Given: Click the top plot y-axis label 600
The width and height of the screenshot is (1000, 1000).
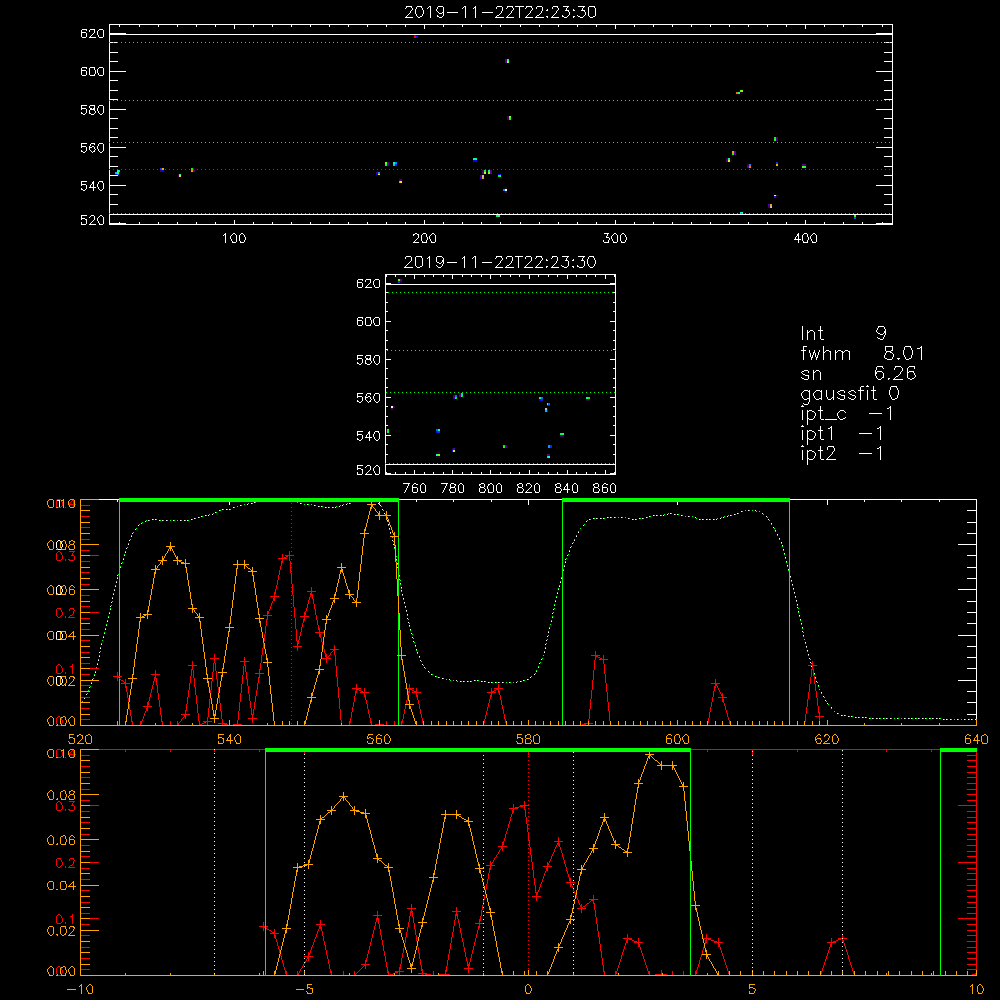Looking at the screenshot, I should point(92,71).
